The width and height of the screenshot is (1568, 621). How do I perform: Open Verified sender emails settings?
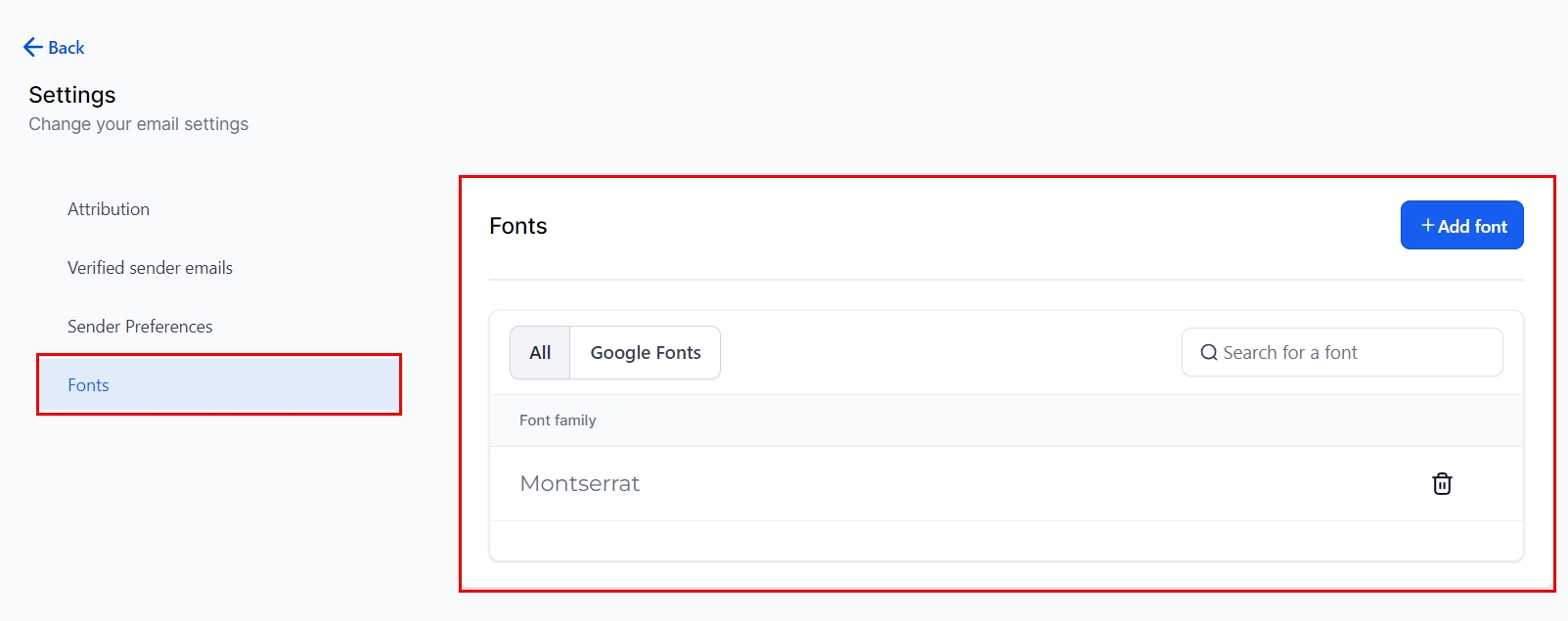coord(150,268)
